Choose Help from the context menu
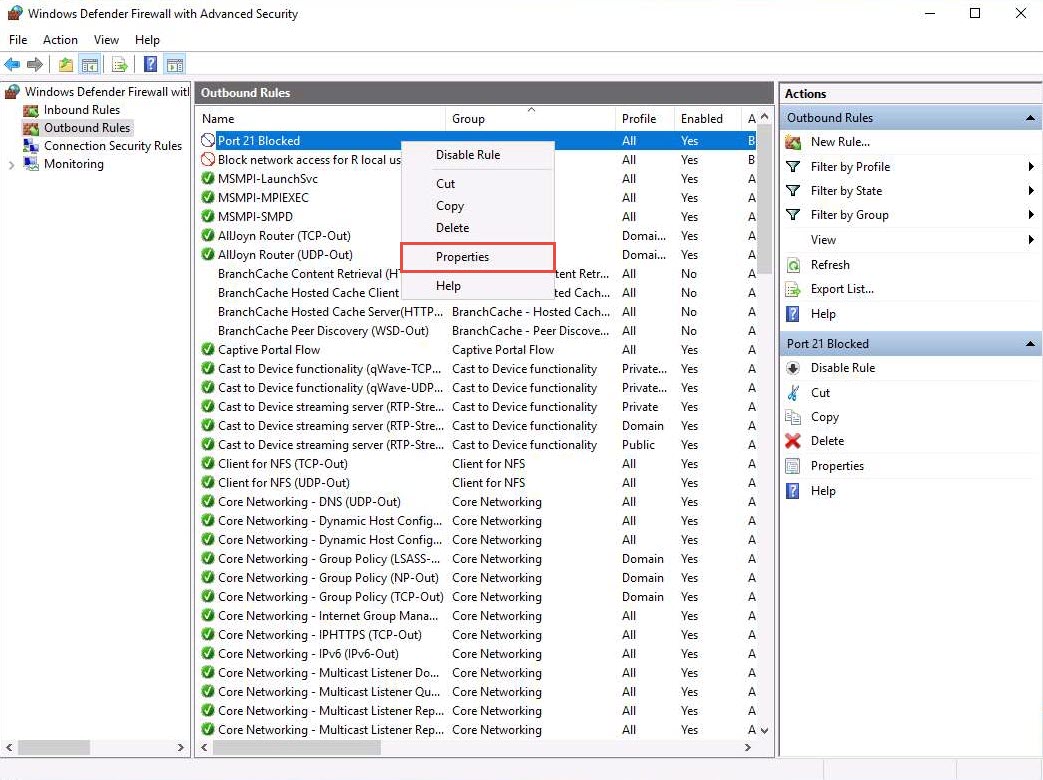The image size is (1043, 780). (x=478, y=286)
